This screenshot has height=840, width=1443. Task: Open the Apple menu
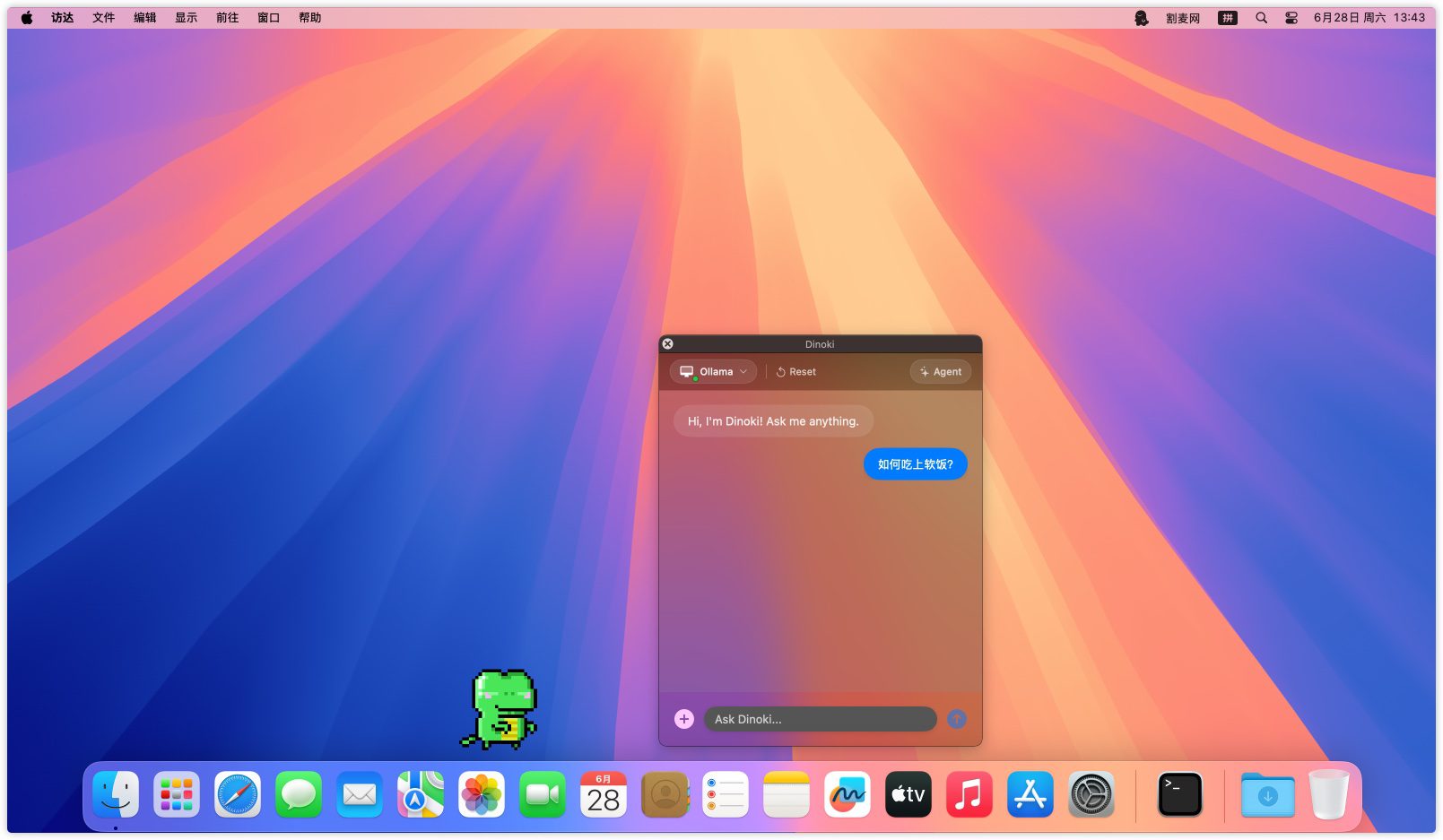[27, 18]
